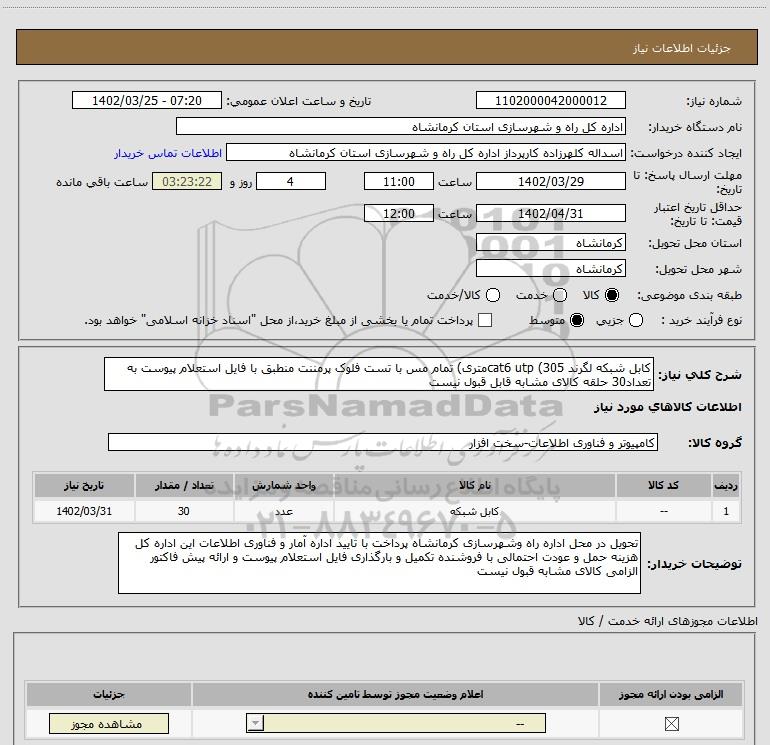Toggle the الزامی بودن ارائه مجوز checkbox
The height and width of the screenshot is (745, 770).
pos(671,723)
